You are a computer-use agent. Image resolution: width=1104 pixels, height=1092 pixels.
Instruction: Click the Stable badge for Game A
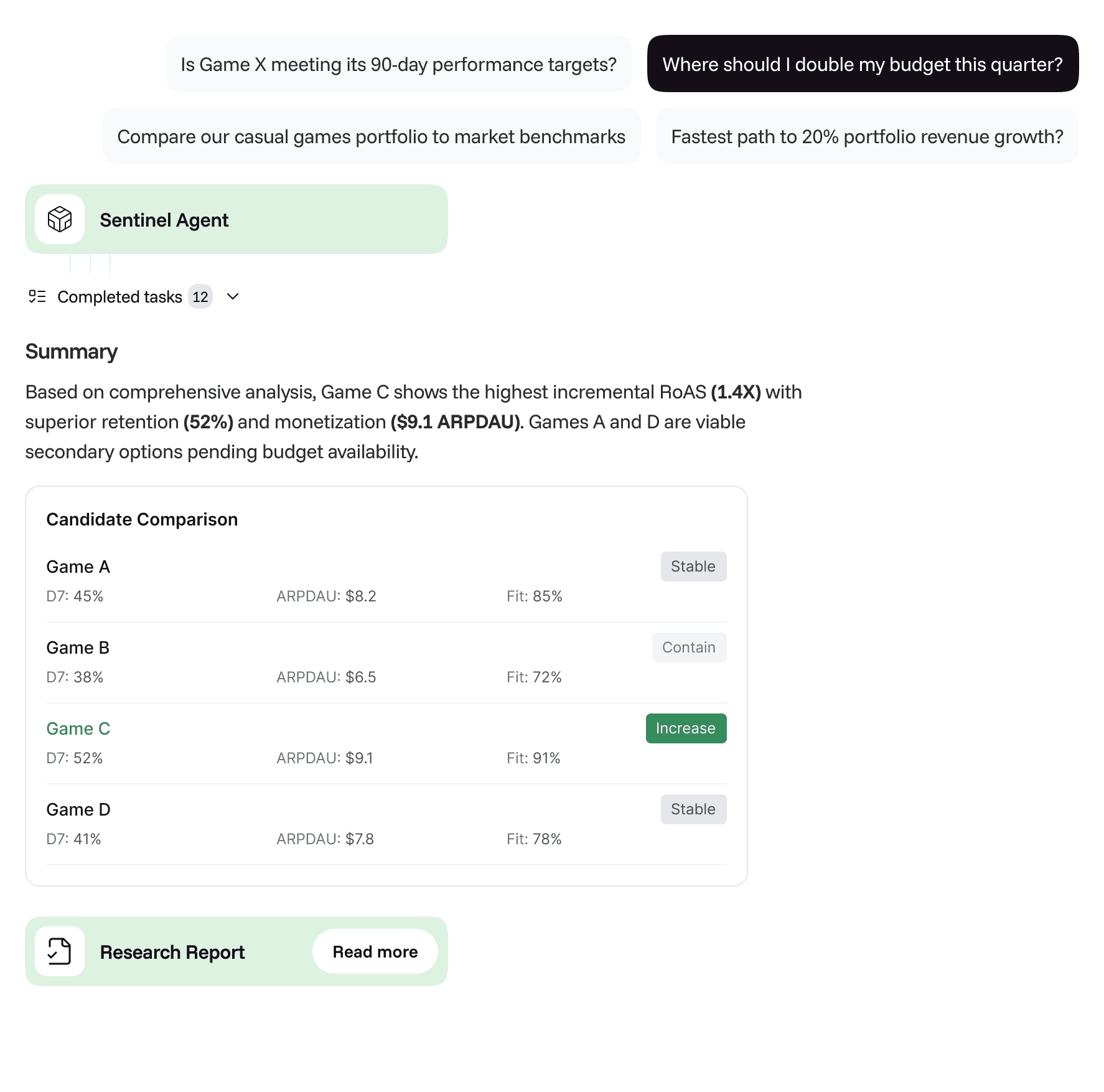point(693,567)
